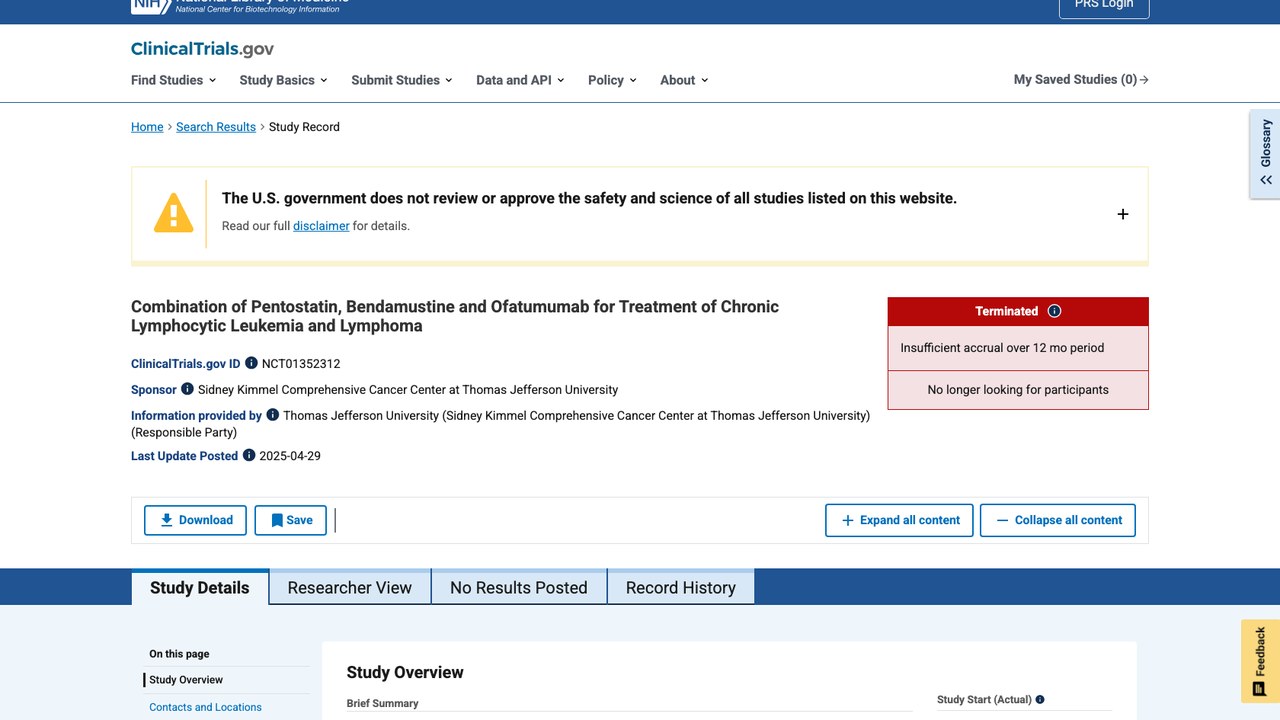This screenshot has height=720, width=1280.
Task: Open the Feedback side tab
Action: (x=1260, y=661)
